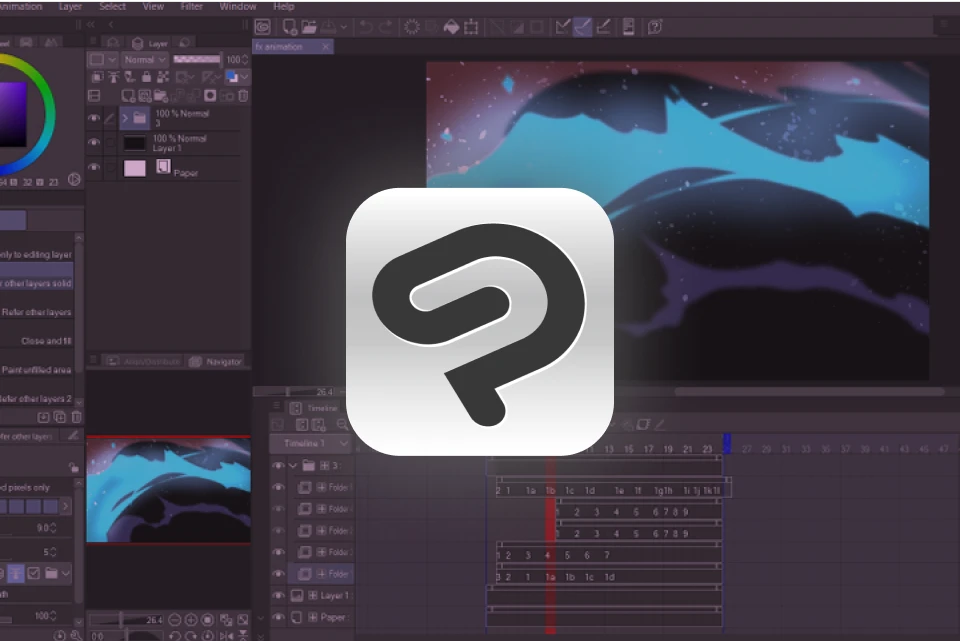This screenshot has height=641, width=960.
Task: Toggle eye for first timeline Folder track
Action: coord(278,487)
